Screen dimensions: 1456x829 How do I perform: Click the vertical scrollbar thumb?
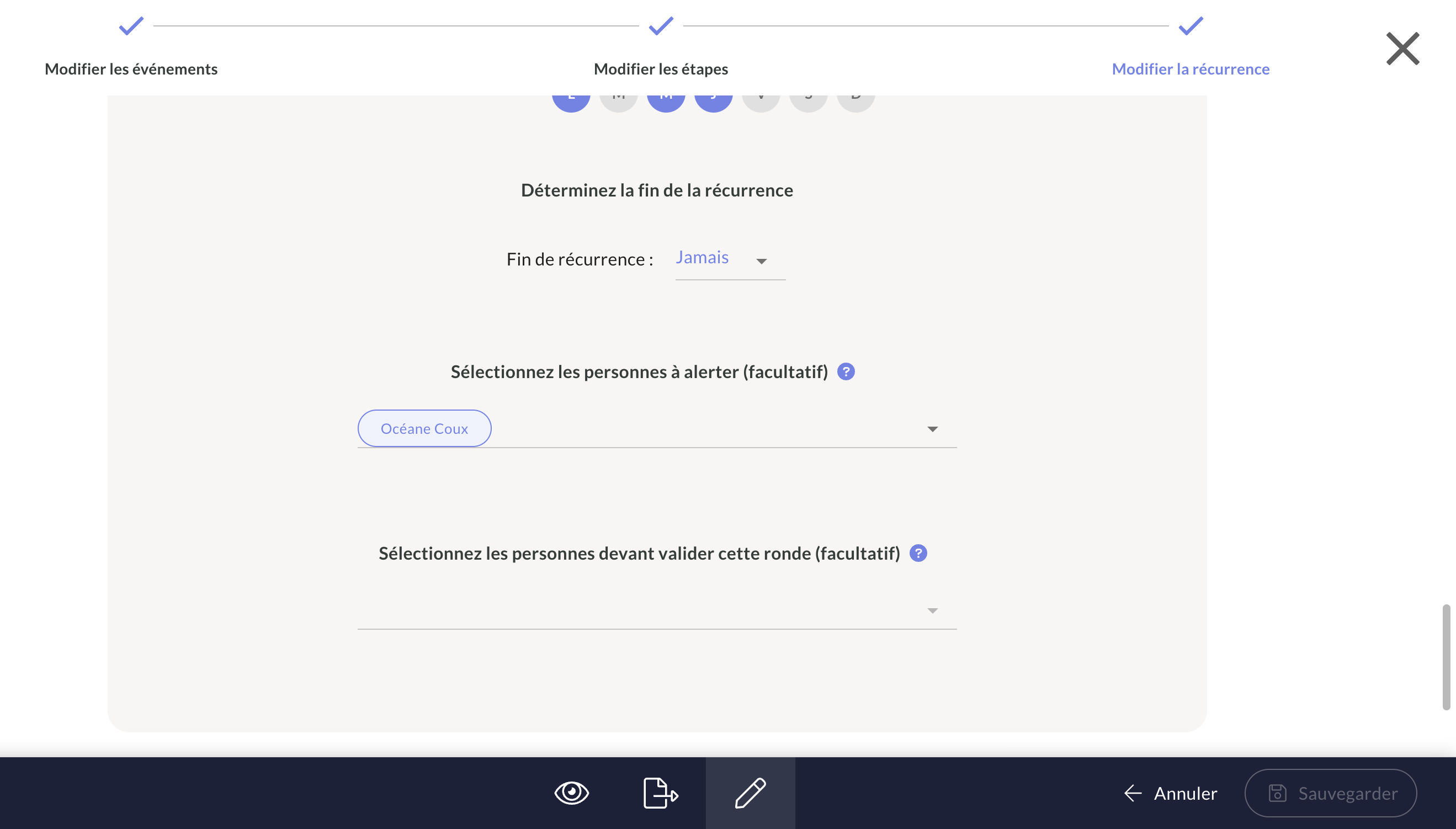pos(1446,656)
